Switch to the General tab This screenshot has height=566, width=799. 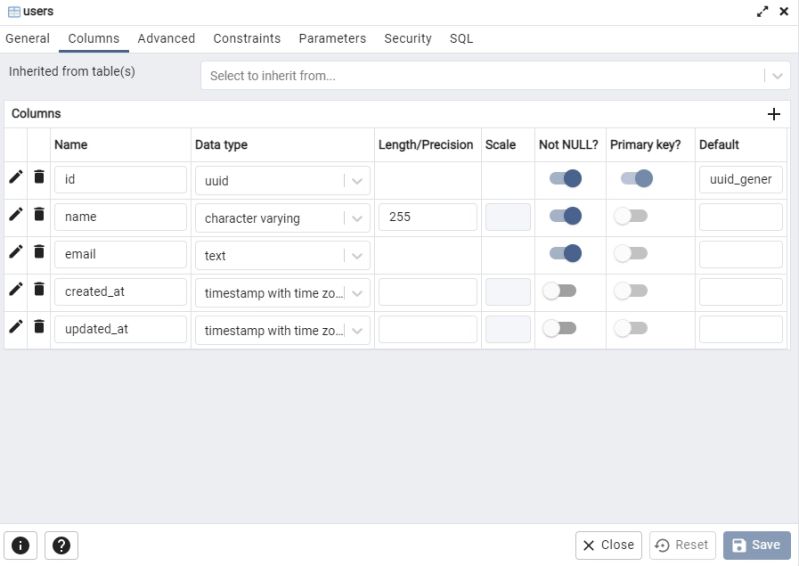pyautogui.click(x=28, y=39)
